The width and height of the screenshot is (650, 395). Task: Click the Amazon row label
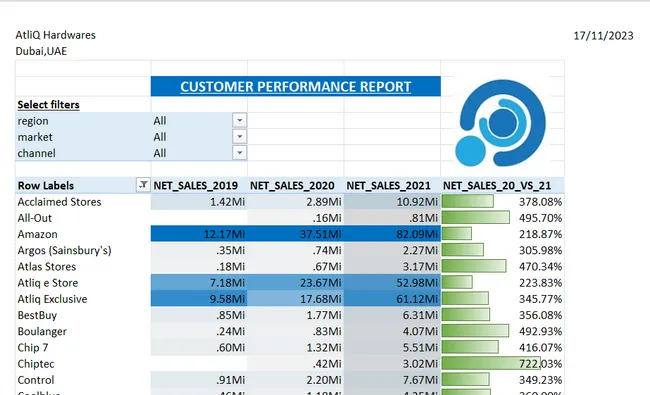click(x=37, y=234)
